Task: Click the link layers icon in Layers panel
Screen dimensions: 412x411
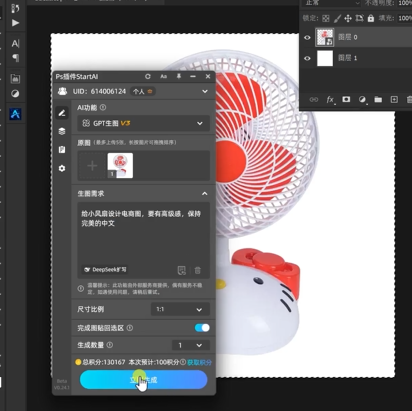Action: pos(313,99)
